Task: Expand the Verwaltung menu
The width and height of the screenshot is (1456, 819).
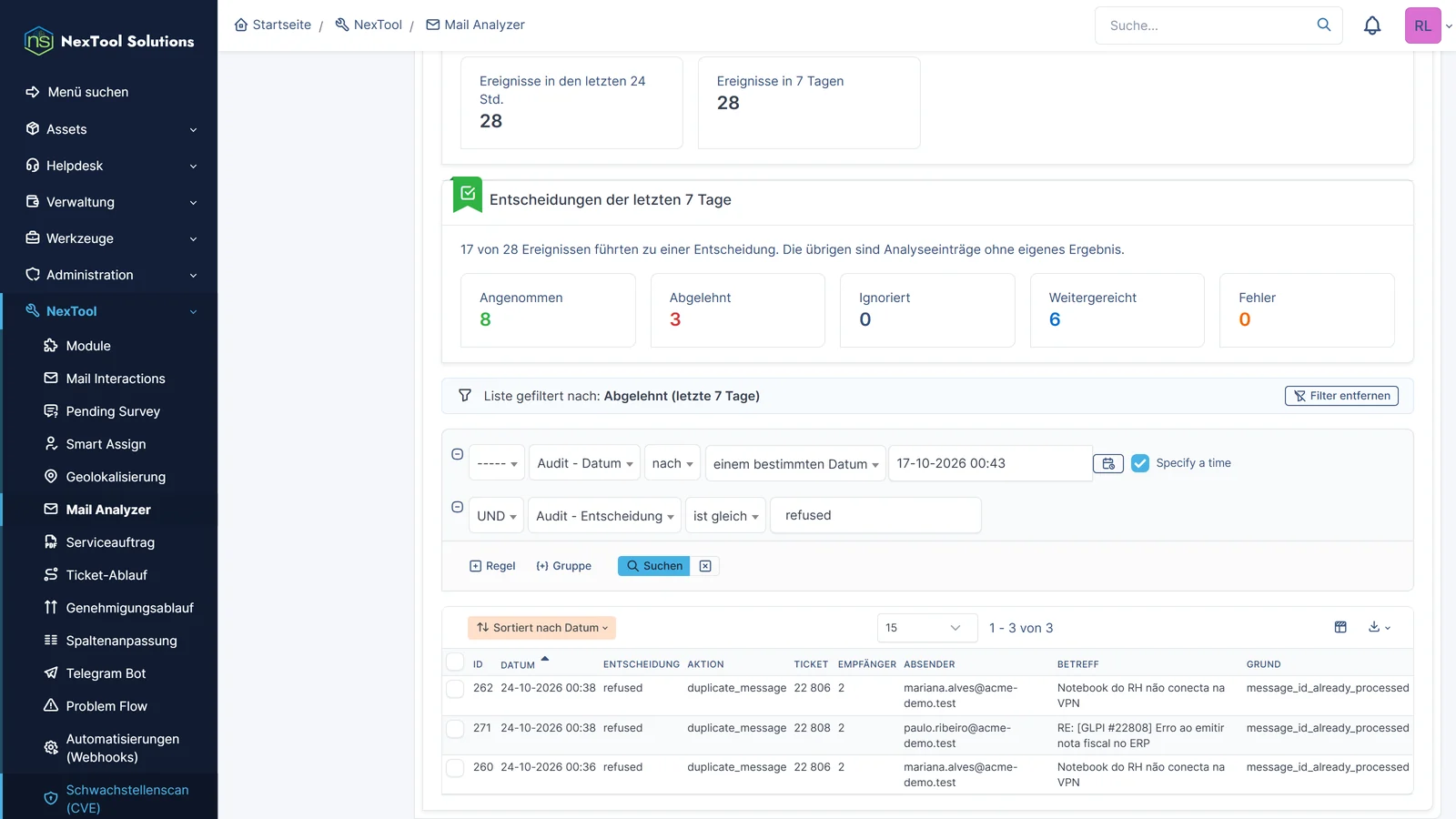Action: click(x=109, y=202)
